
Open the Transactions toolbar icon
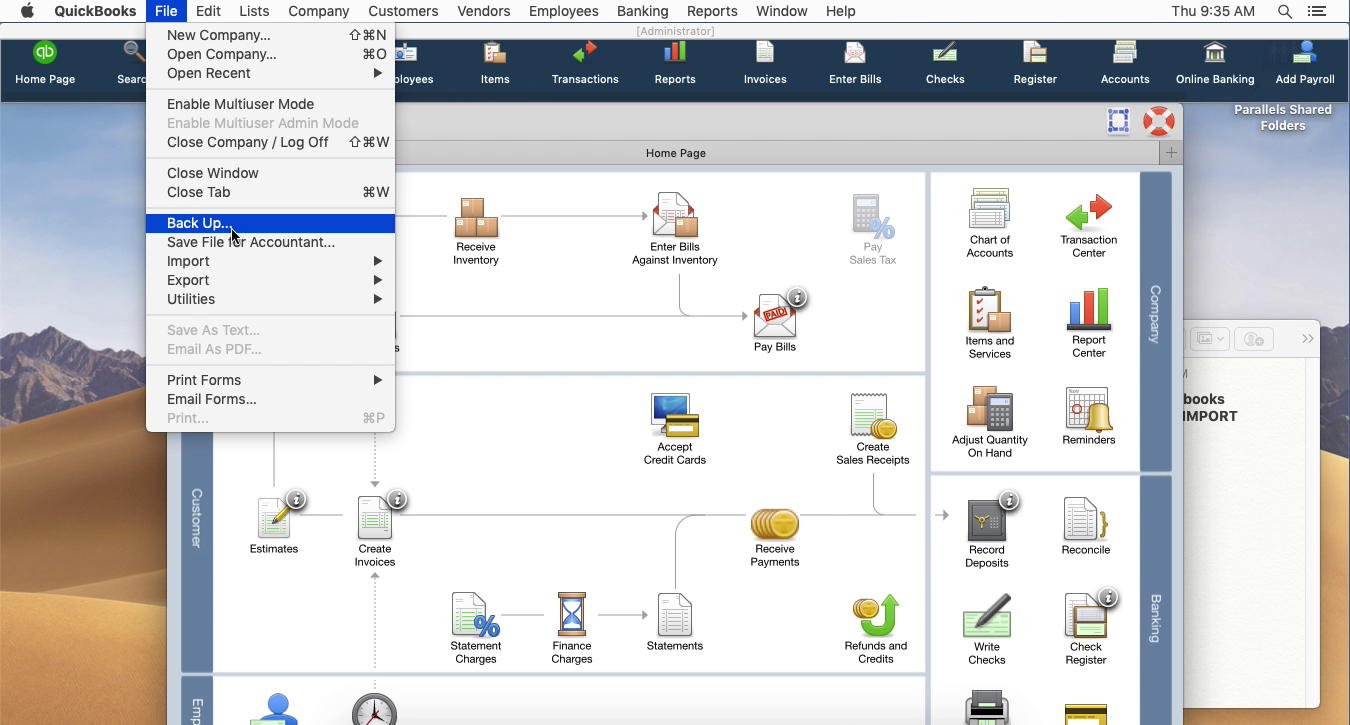(x=585, y=62)
